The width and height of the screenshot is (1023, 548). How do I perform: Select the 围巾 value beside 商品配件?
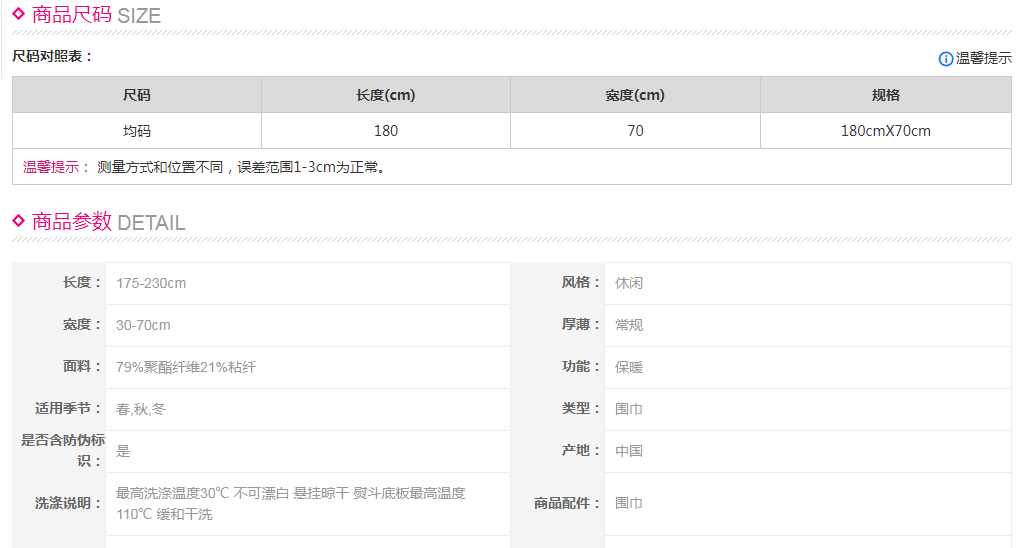[629, 503]
